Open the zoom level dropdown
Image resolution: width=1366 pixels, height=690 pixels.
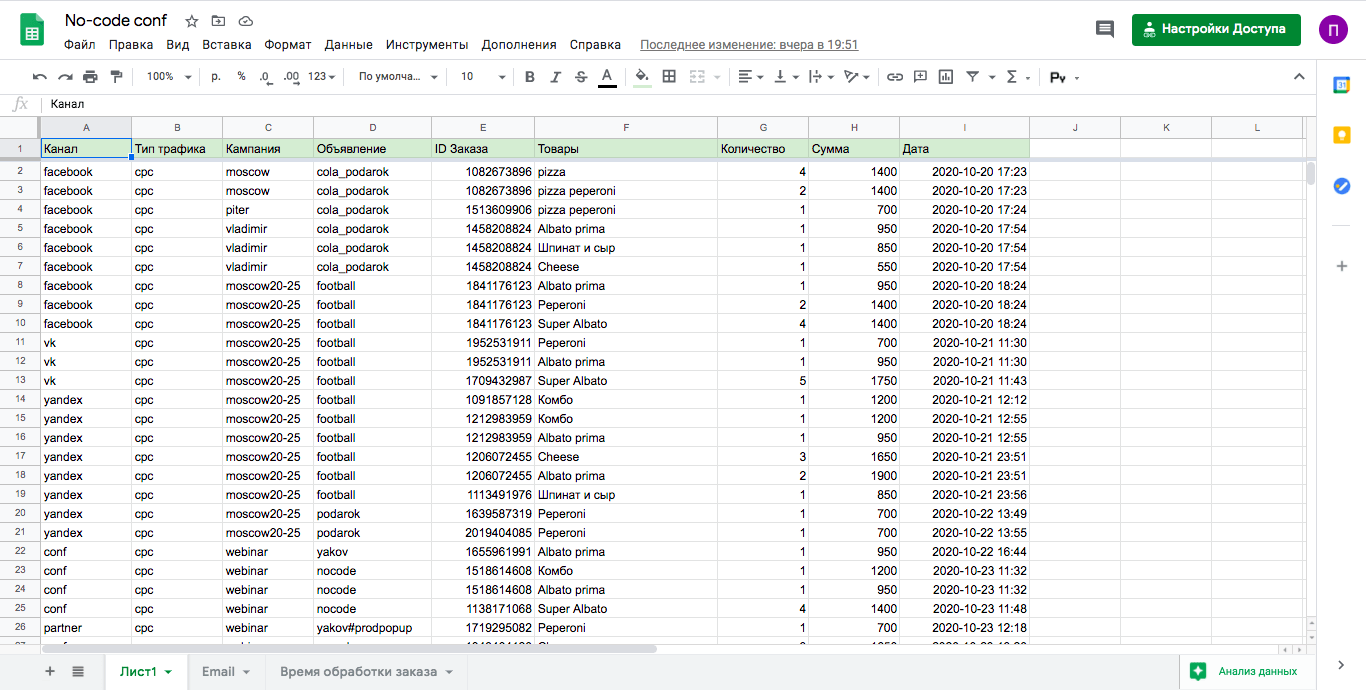coord(167,77)
